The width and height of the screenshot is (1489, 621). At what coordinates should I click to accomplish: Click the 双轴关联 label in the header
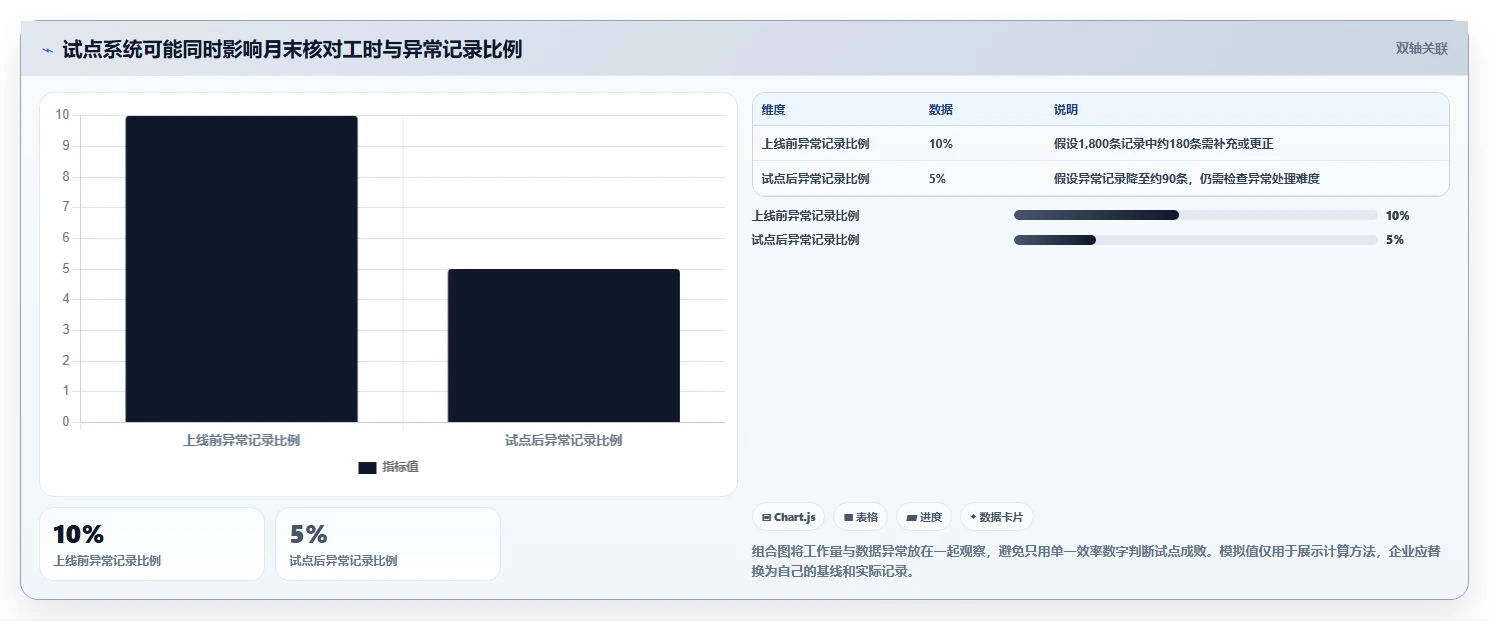1421,48
